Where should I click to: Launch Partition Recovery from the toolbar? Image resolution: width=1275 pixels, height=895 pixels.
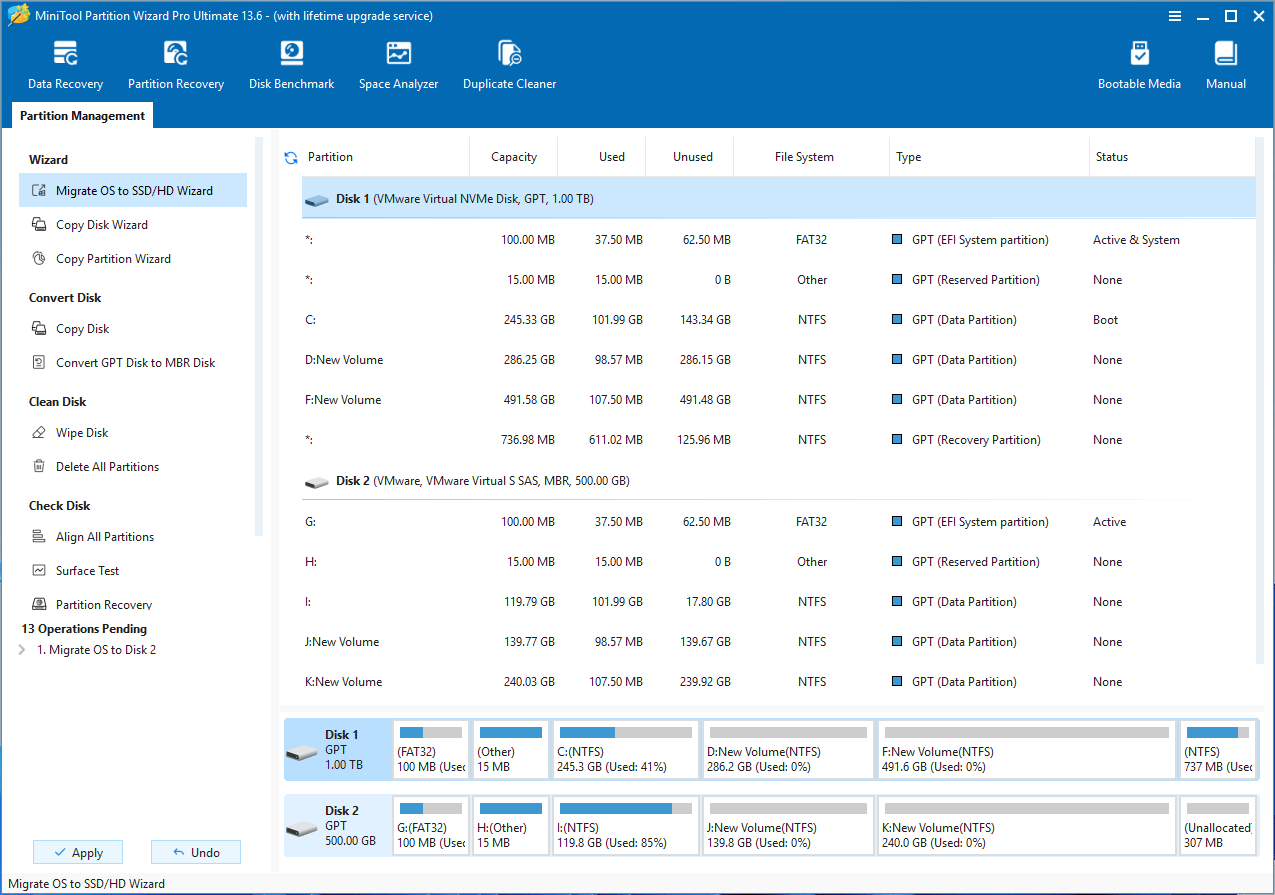[x=176, y=66]
